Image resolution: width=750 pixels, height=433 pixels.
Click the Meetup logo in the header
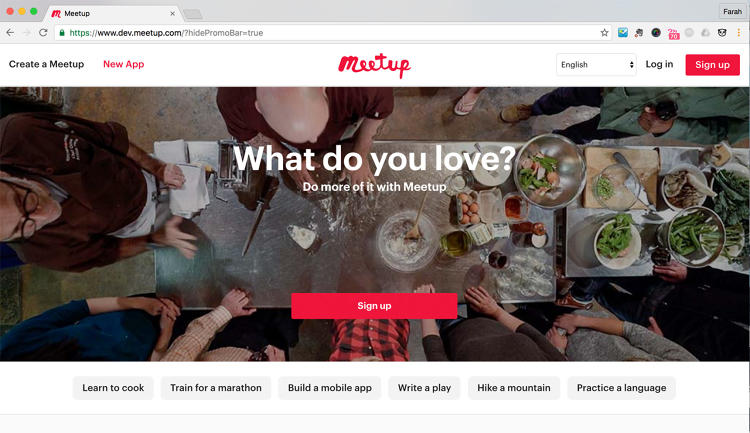coord(375,65)
